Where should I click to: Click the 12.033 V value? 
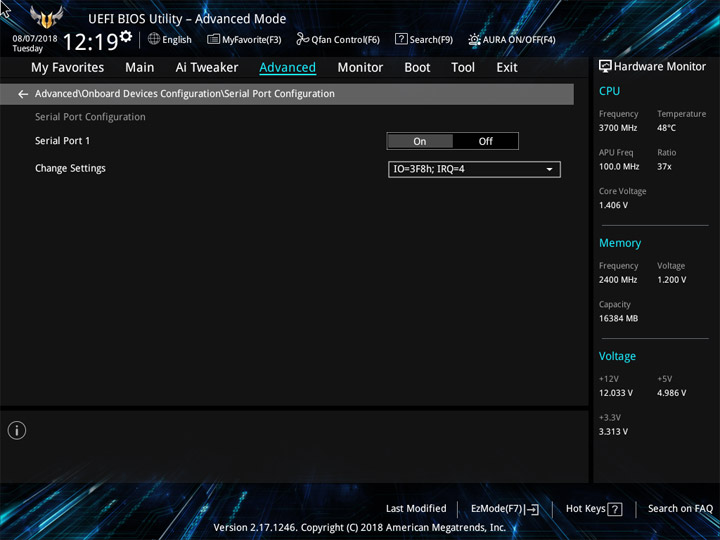pos(616,393)
